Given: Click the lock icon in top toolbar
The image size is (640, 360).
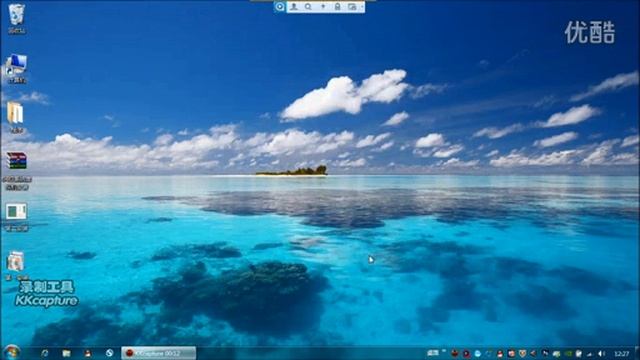Looking at the screenshot, I should [x=337, y=7].
